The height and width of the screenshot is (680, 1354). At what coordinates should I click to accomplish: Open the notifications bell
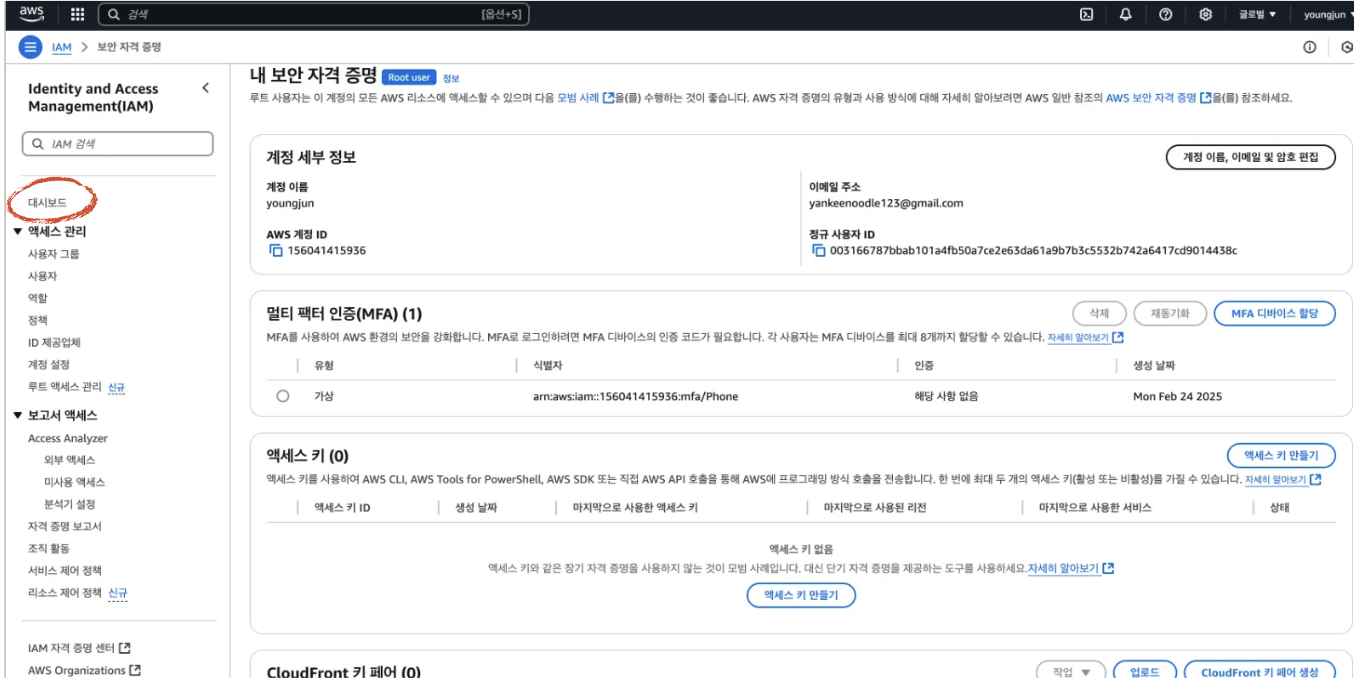(x=1126, y=15)
